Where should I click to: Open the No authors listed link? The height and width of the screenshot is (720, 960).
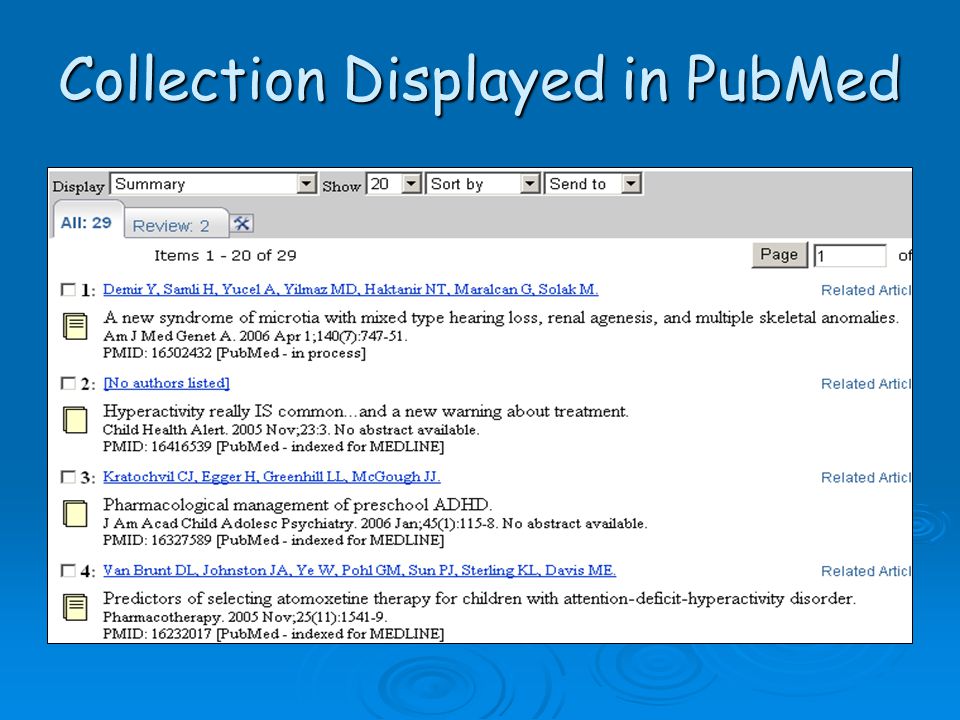pos(167,383)
